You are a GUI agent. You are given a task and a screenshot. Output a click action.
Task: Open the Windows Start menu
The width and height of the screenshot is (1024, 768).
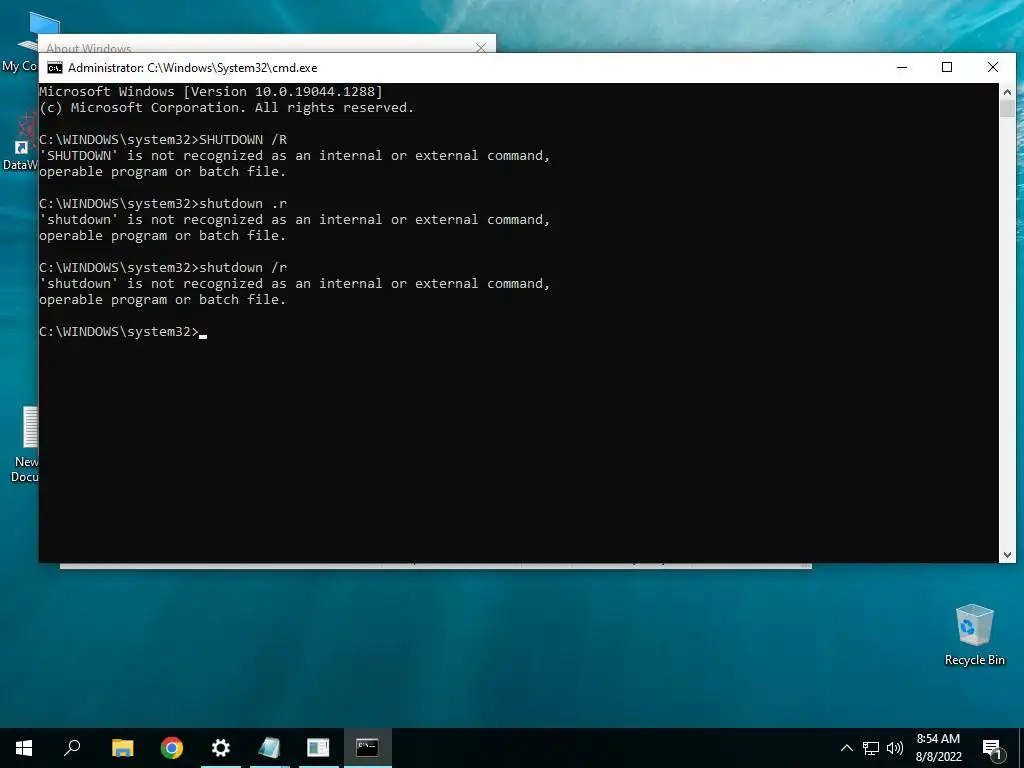coord(24,748)
